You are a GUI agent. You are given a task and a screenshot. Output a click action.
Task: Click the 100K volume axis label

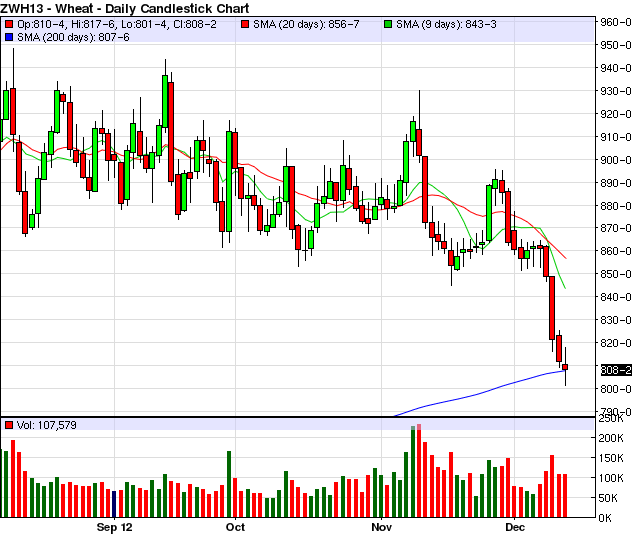pos(611,478)
